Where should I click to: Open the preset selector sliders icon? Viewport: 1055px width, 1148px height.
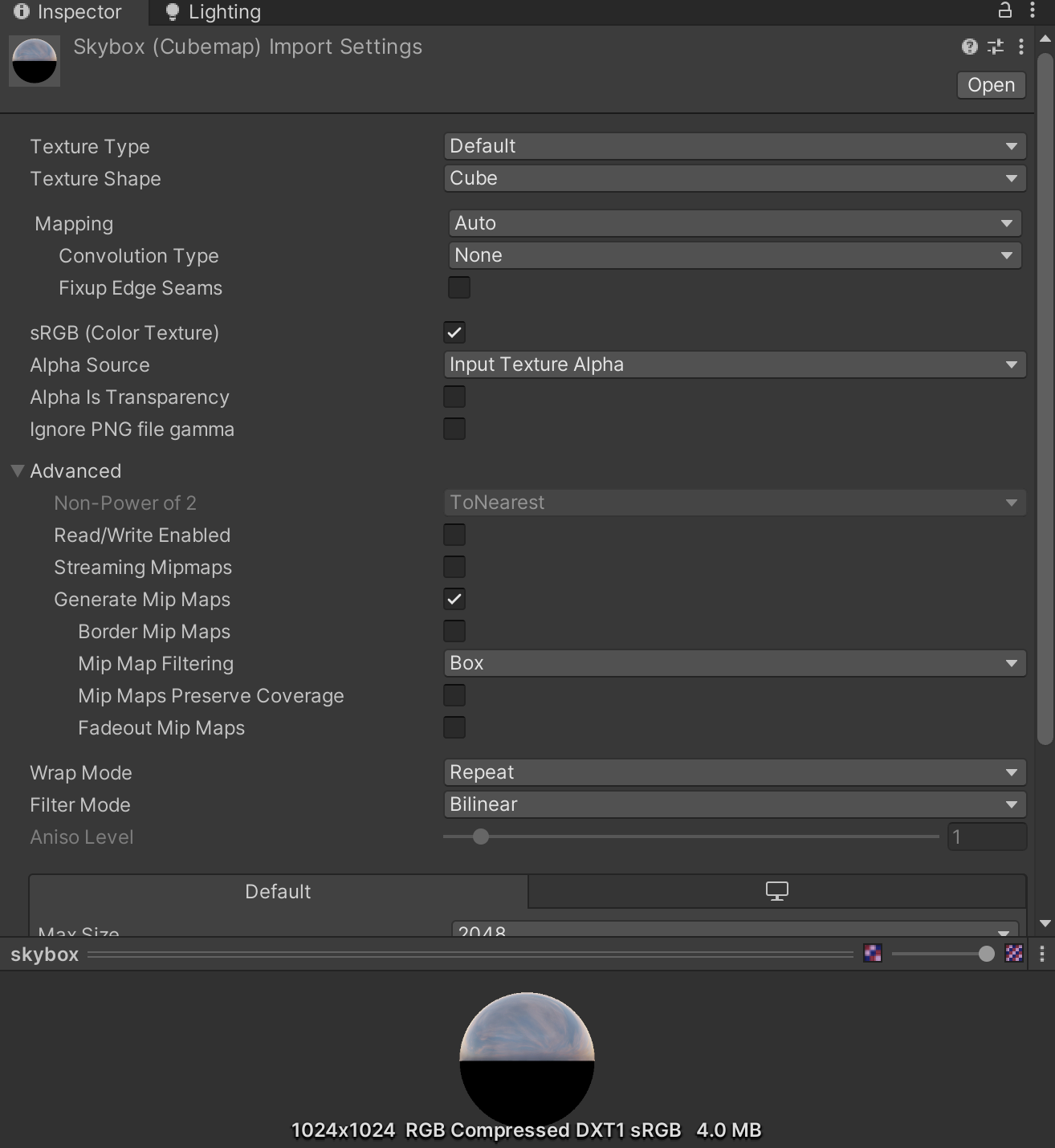point(996,47)
